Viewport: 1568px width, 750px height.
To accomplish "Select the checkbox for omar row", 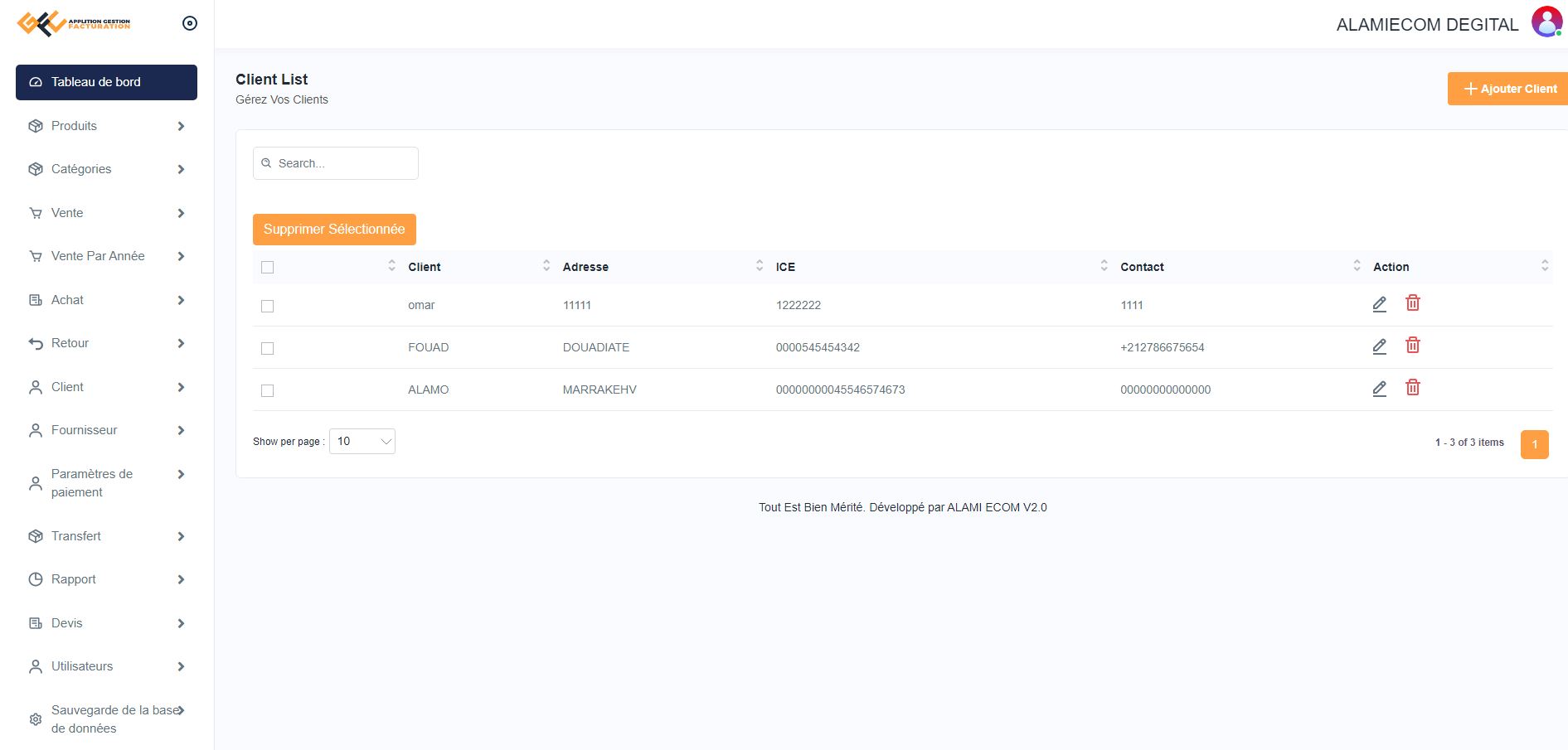I will click(267, 306).
